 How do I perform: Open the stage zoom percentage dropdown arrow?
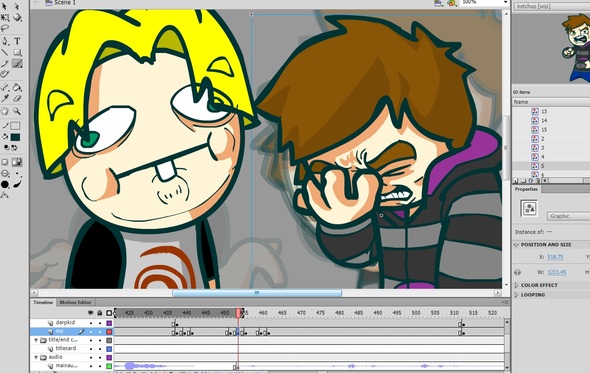tap(505, 3)
